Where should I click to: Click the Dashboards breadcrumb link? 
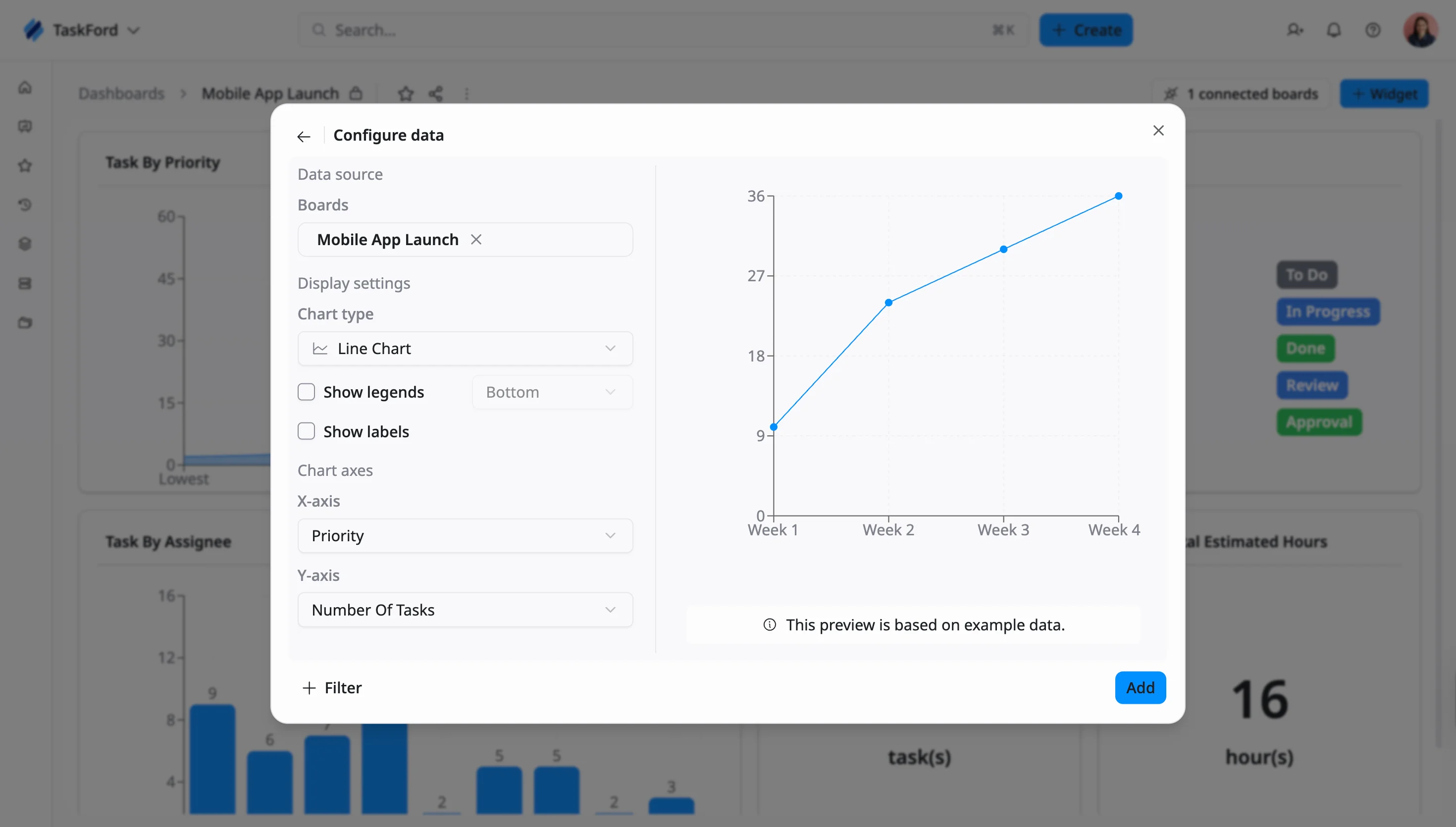tap(121, 94)
